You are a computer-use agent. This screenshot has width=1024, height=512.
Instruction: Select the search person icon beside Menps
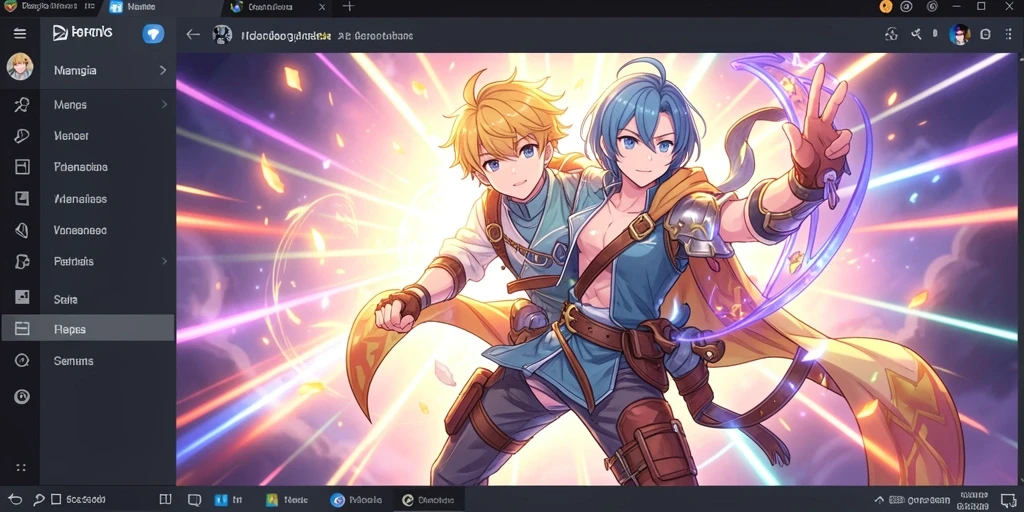coord(22,104)
